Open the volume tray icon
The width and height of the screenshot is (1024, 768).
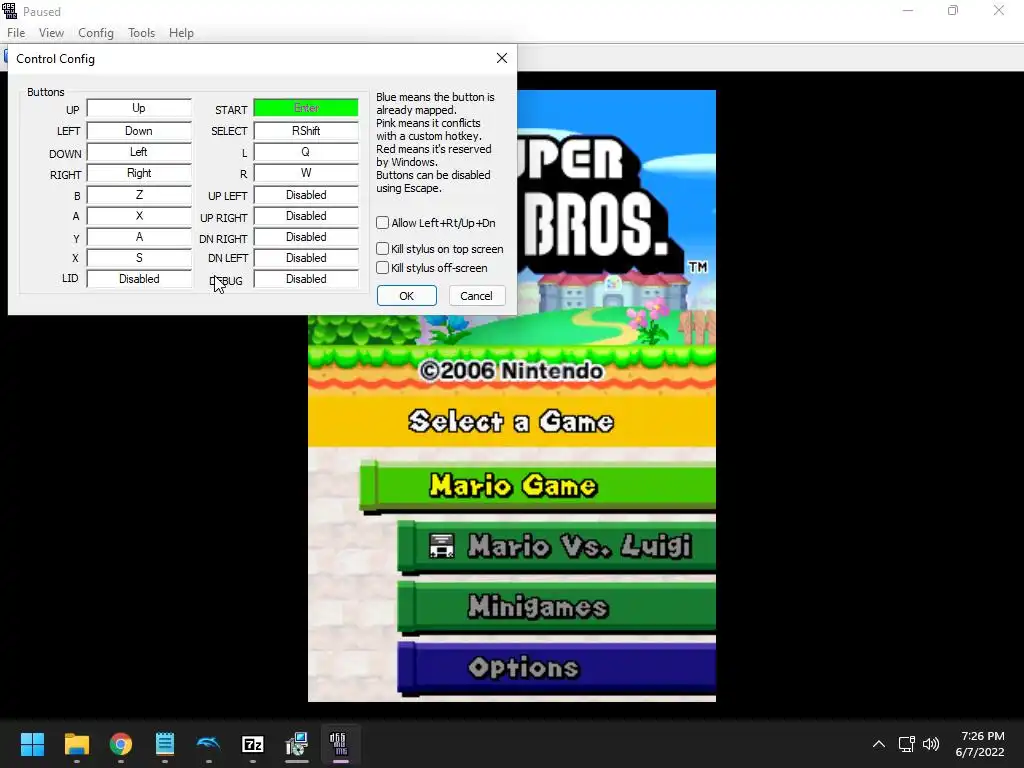coord(931,744)
